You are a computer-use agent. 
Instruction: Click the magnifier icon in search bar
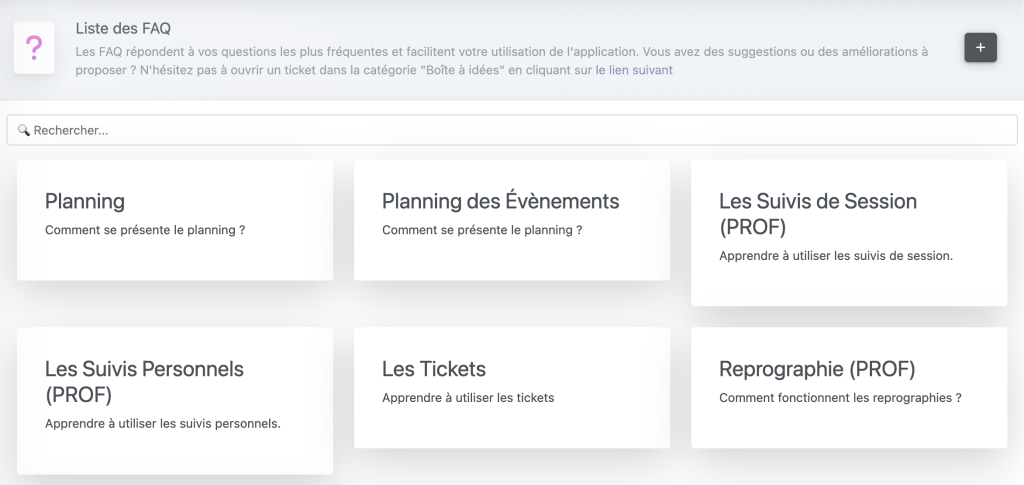(x=24, y=130)
